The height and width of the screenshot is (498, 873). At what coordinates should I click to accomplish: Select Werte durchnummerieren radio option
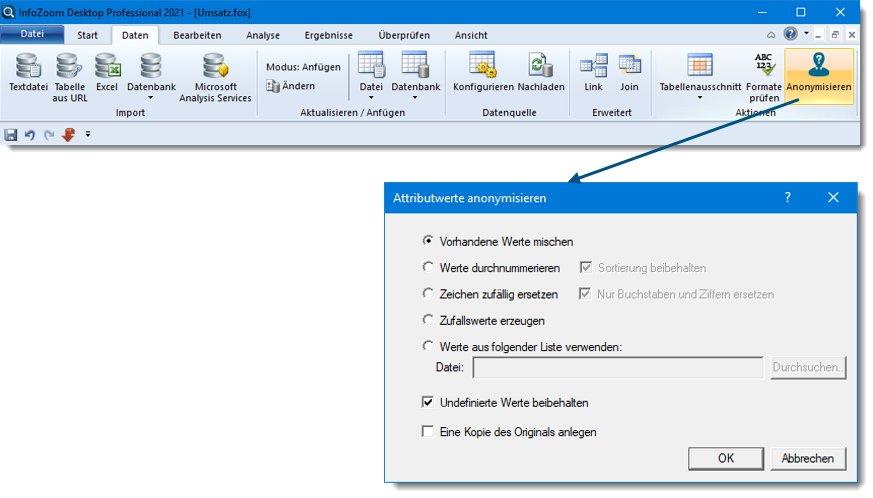[x=429, y=267]
